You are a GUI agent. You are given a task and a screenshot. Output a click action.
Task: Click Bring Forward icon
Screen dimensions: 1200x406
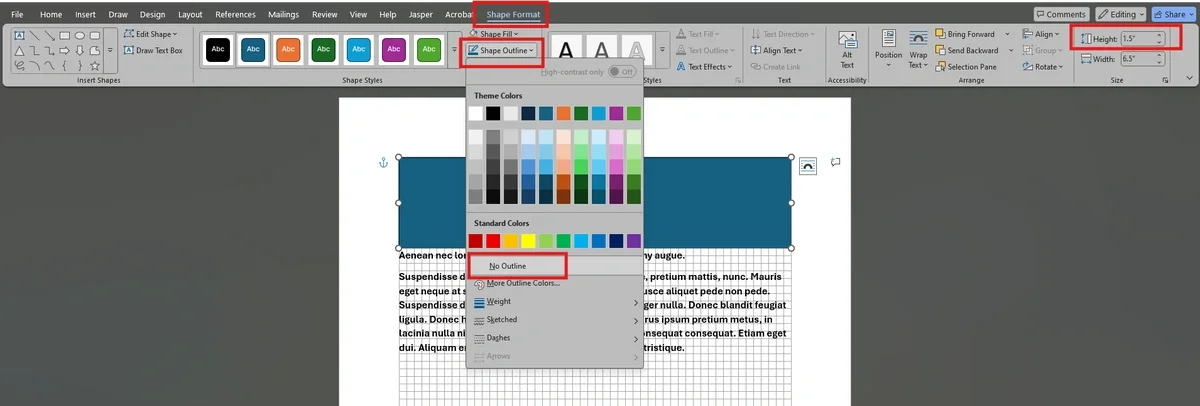coord(941,34)
